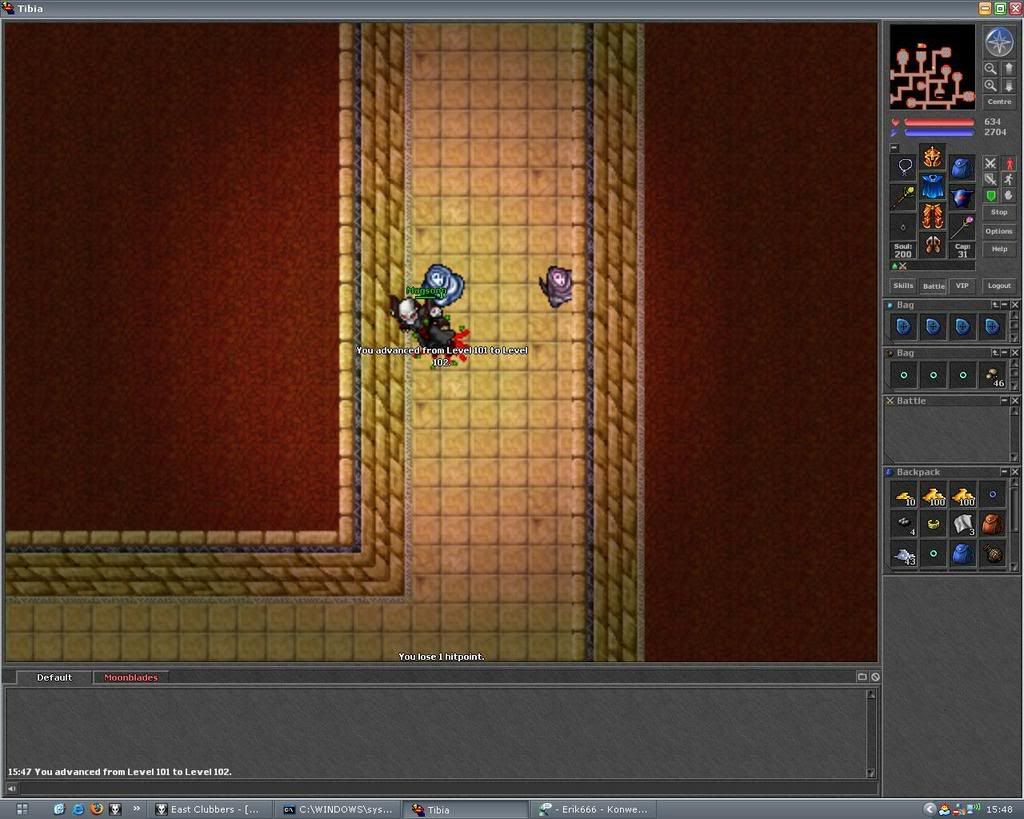
Task: Close the first Bag container
Action: (1015, 305)
